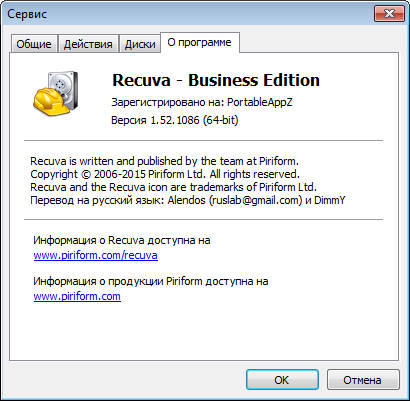Image resolution: width=410 pixels, height=401 pixels.
Task: Click the Информация о Recuva доступна на text
Action: pos(122,240)
